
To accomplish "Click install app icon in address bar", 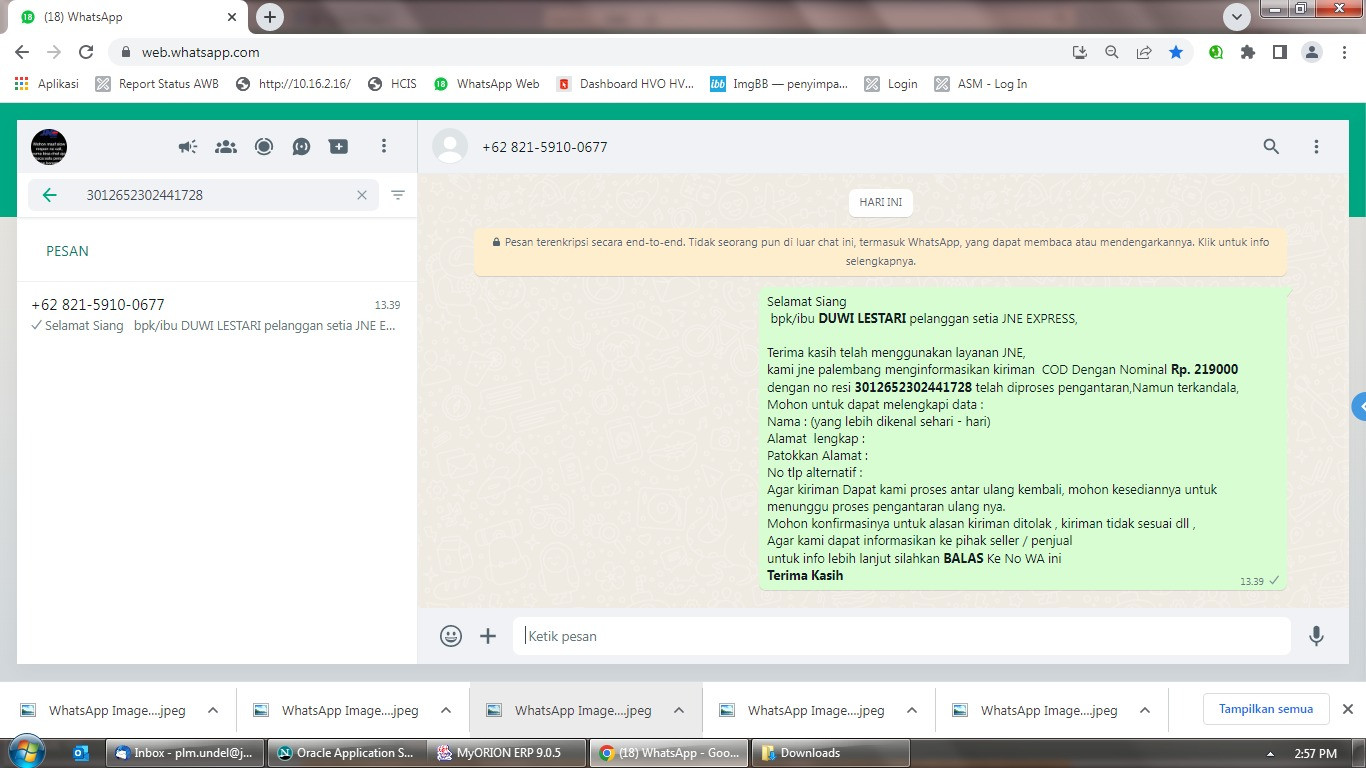I will pyautogui.click(x=1079, y=52).
